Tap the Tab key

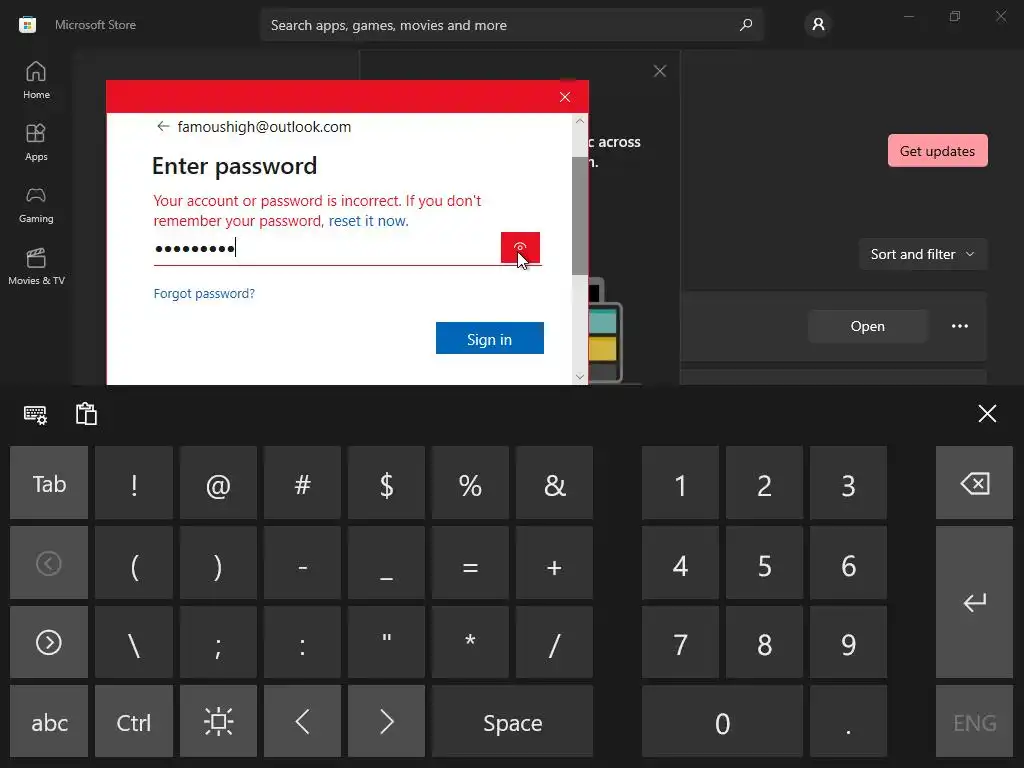(49, 483)
